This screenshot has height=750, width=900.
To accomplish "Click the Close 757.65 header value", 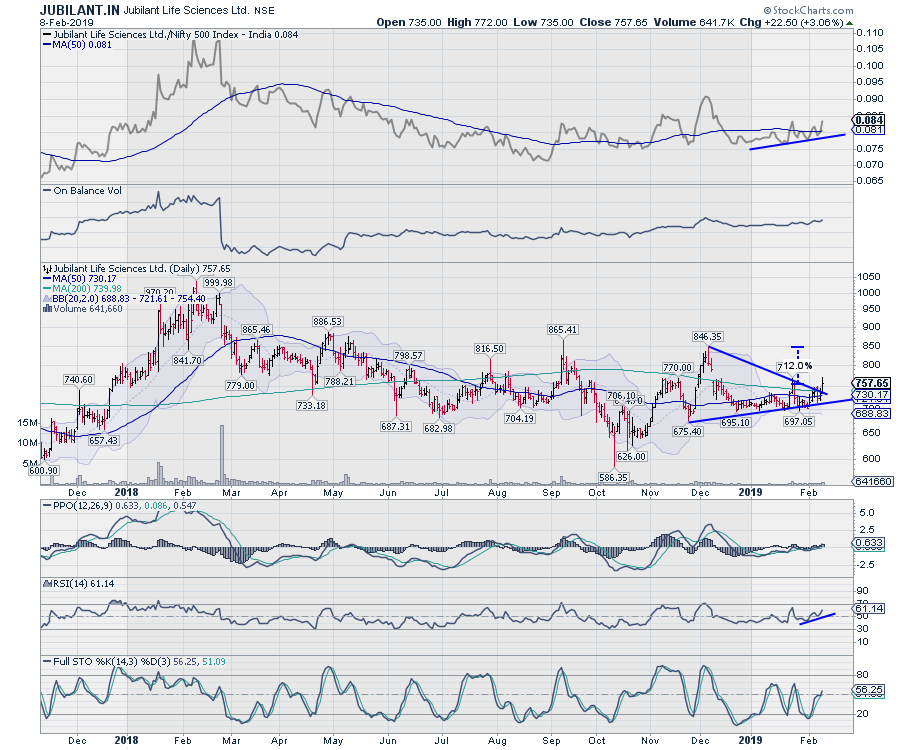I will (613, 22).
